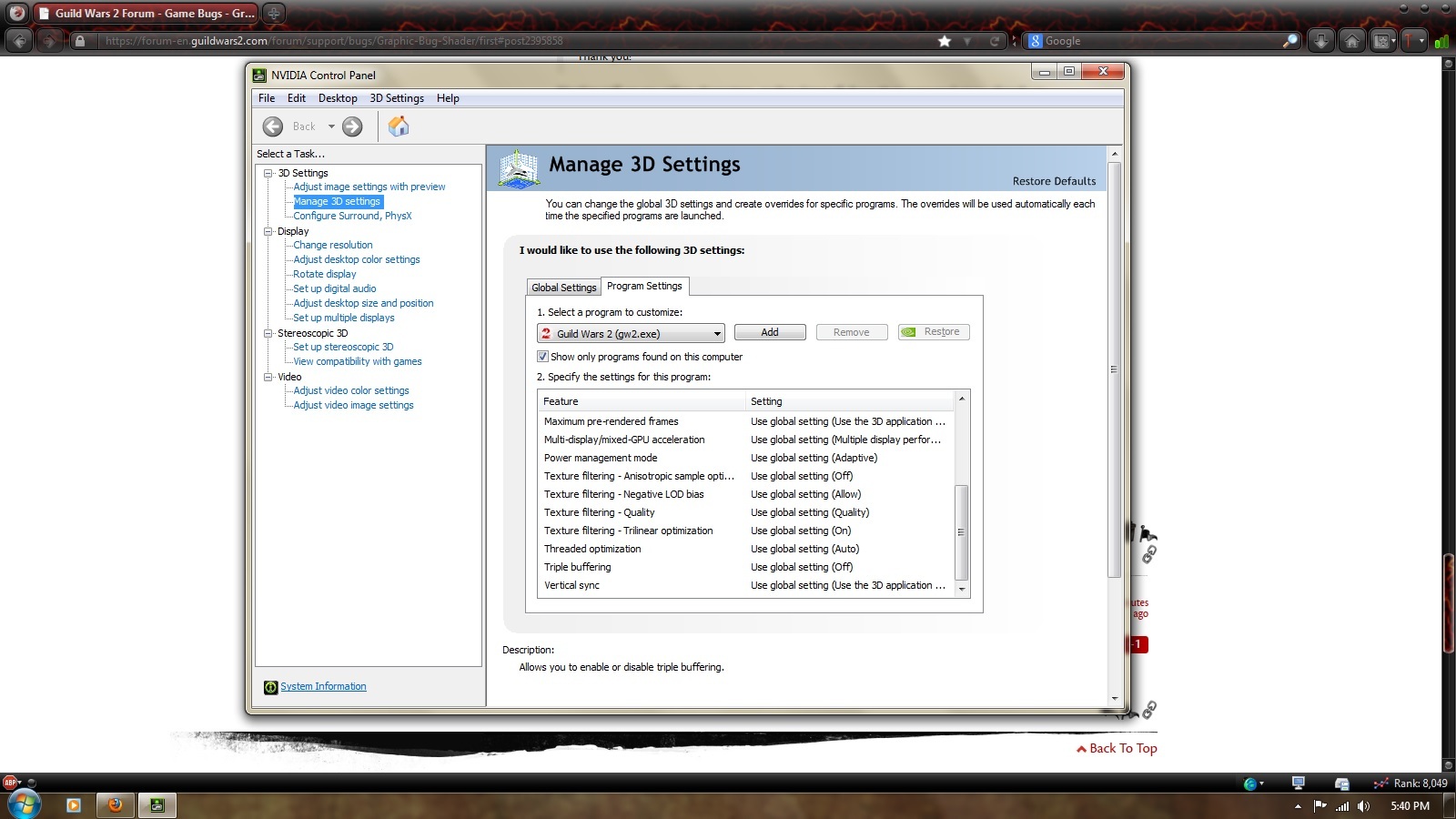This screenshot has height=819, width=1456.
Task: Open a new browser tab
Action: tap(273, 13)
